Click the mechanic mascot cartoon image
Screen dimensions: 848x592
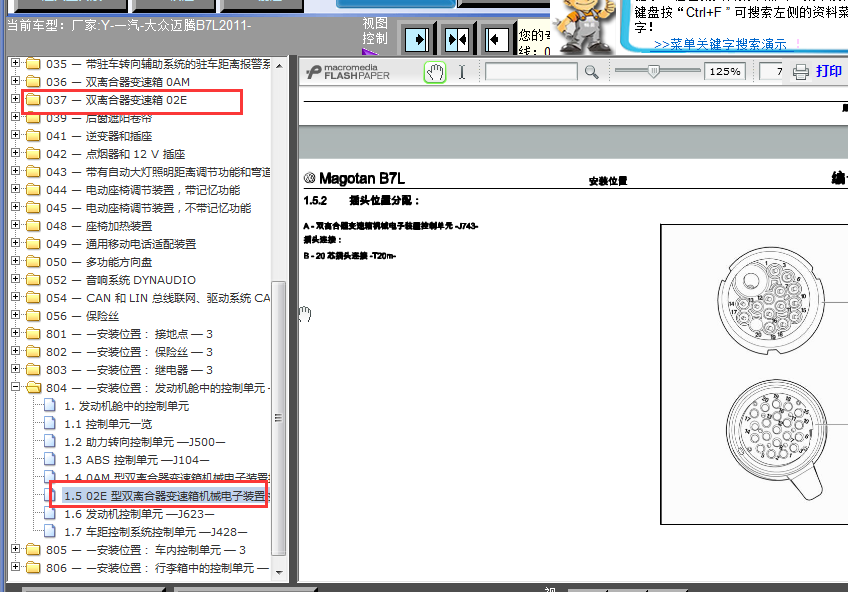584,26
